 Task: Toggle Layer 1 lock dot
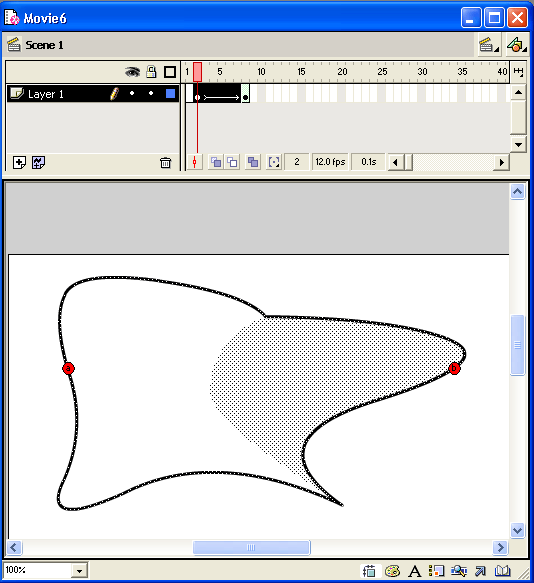tap(151, 93)
